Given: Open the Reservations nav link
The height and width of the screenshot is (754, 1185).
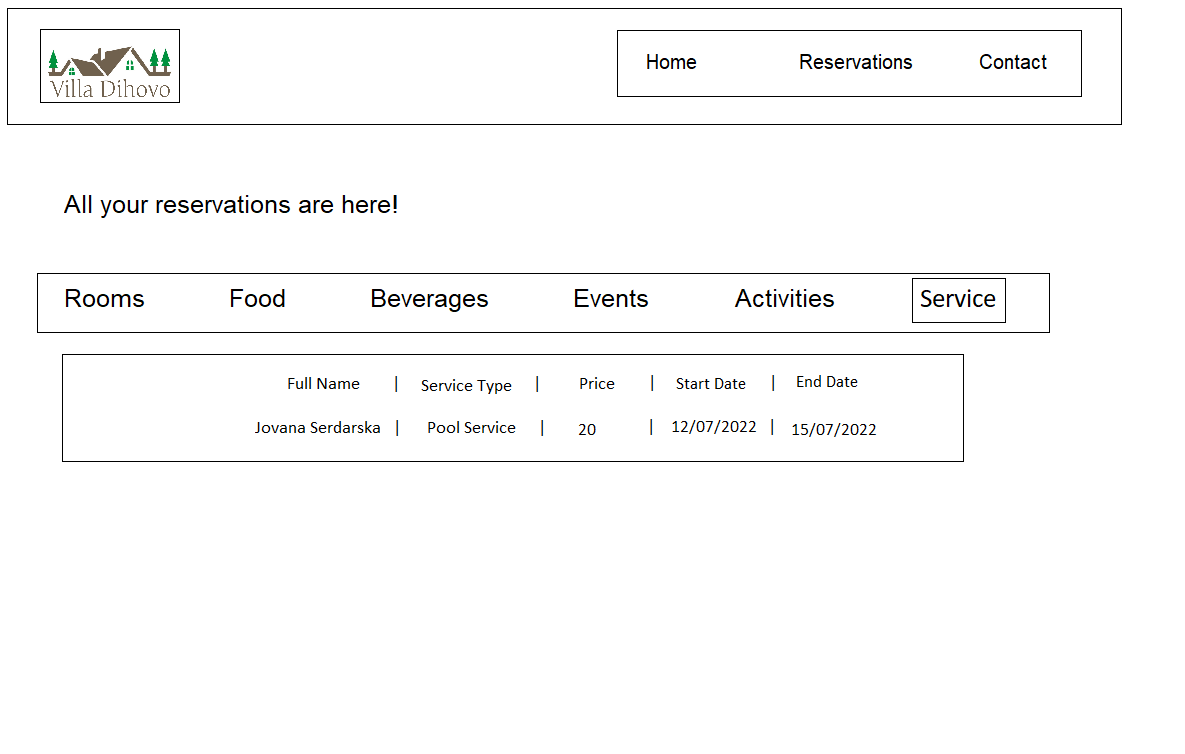Looking at the screenshot, I should (855, 62).
